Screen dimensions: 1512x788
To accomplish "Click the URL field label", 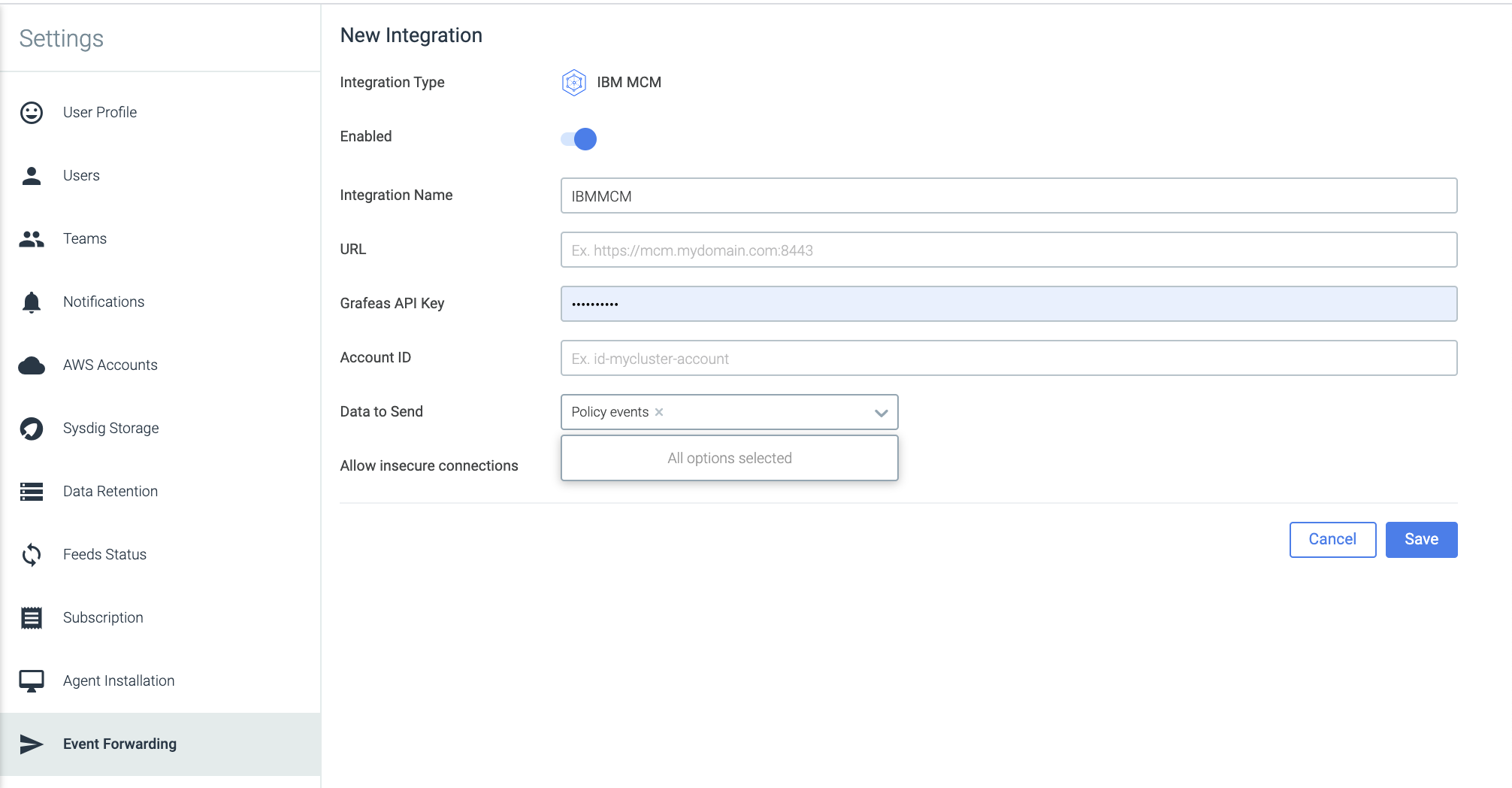I will 353,250.
